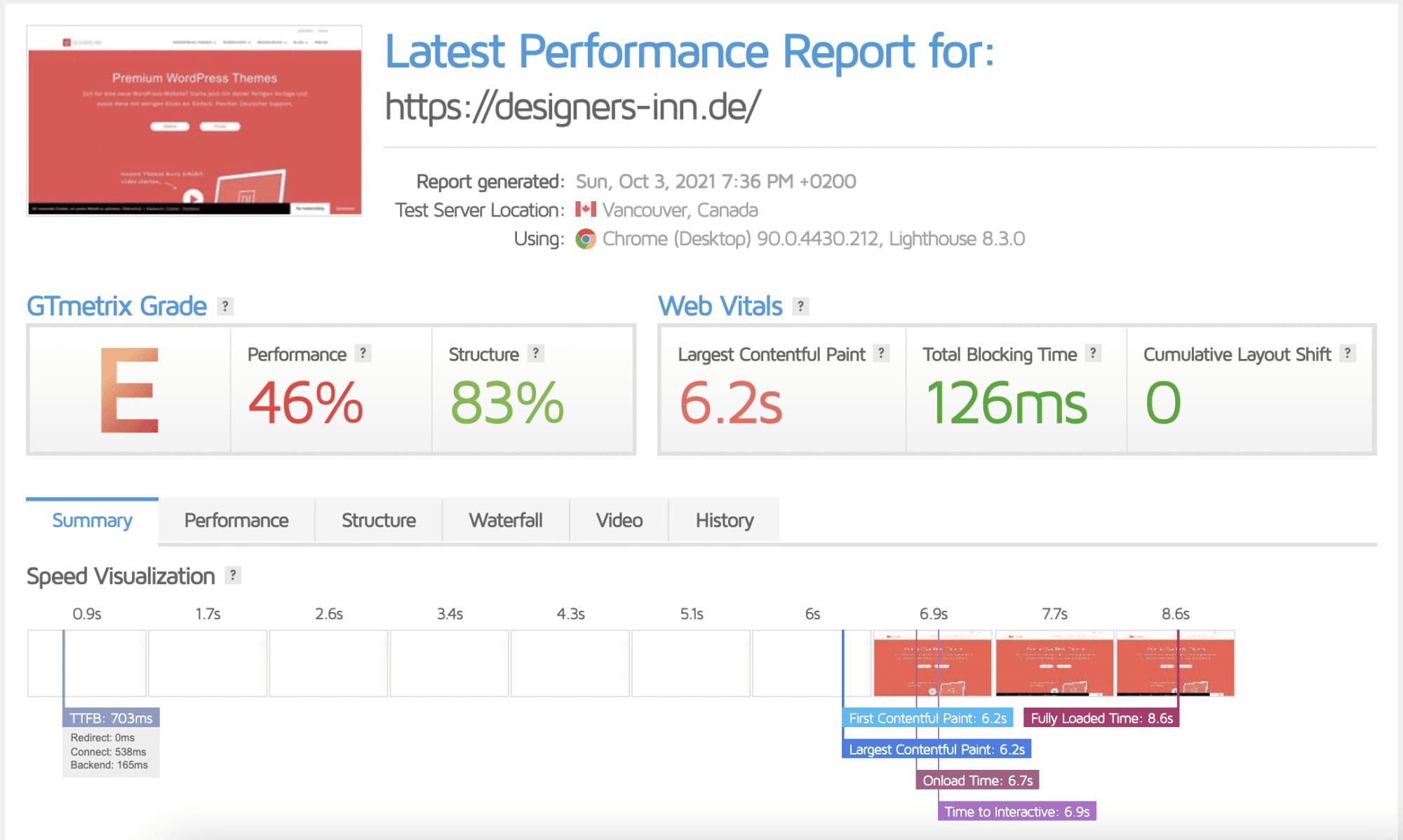Click help icon next to GTmetrix Grade
The image size is (1403, 840).
(224, 306)
